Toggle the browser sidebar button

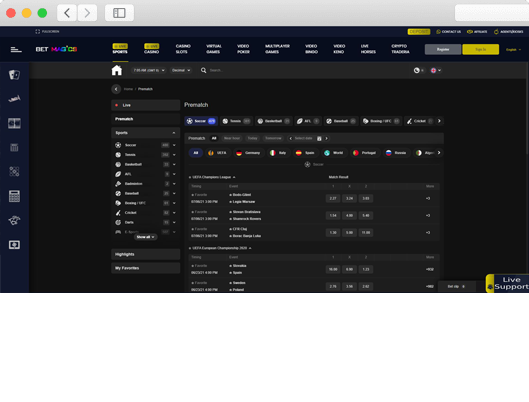pyautogui.click(x=119, y=13)
